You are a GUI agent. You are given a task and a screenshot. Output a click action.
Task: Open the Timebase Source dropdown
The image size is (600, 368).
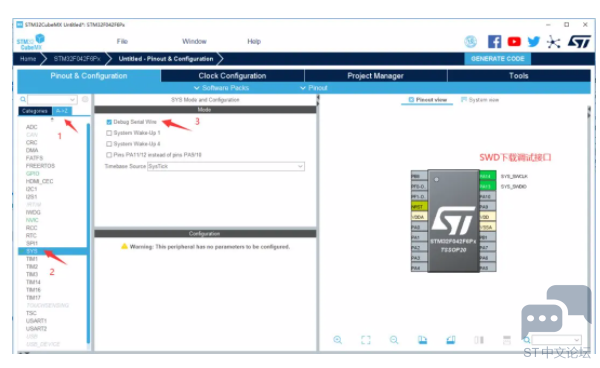coord(226,166)
